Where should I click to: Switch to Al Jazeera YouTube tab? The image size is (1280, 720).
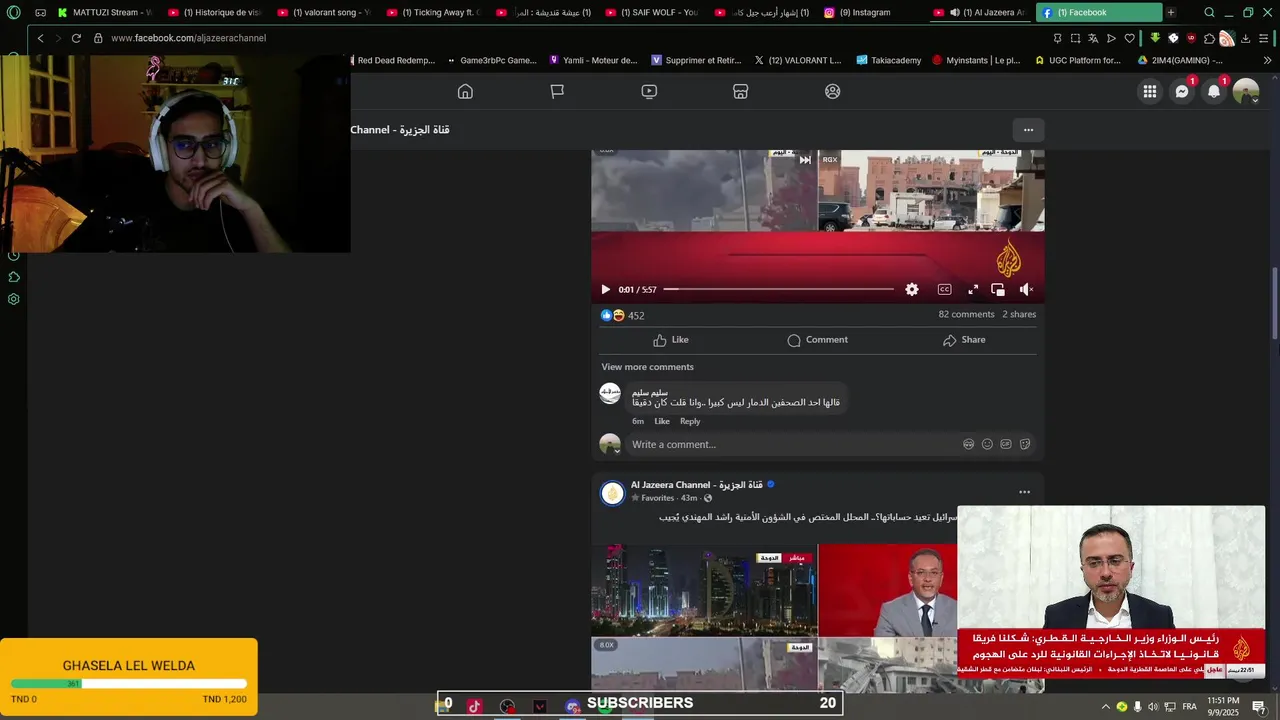tap(979, 13)
